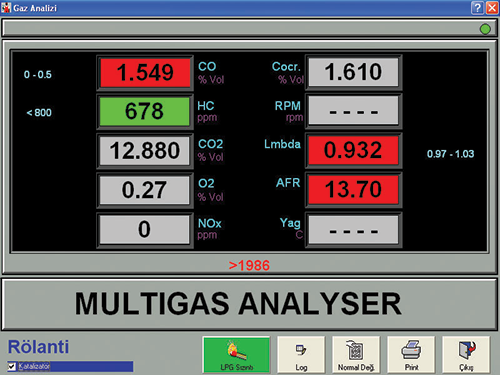This screenshot has width=500, height=375.
Task: Click the green status indicator light
Action: tap(485, 29)
